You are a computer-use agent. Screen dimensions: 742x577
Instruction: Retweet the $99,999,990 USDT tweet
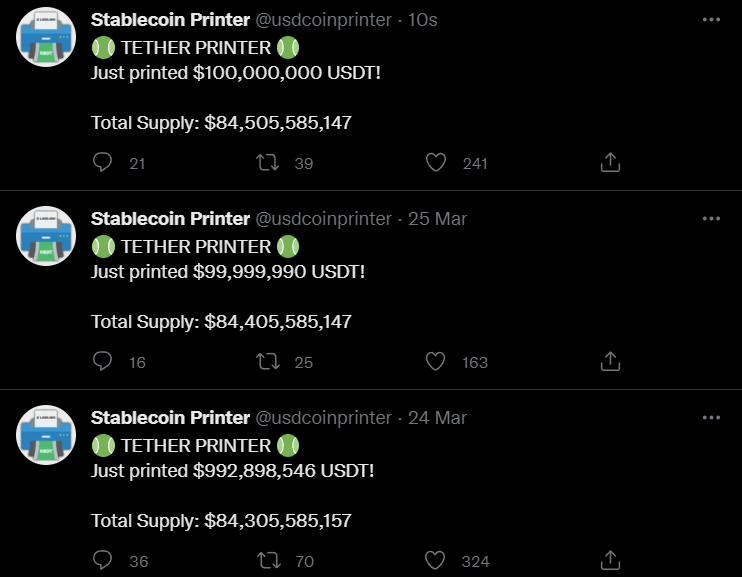pos(268,361)
